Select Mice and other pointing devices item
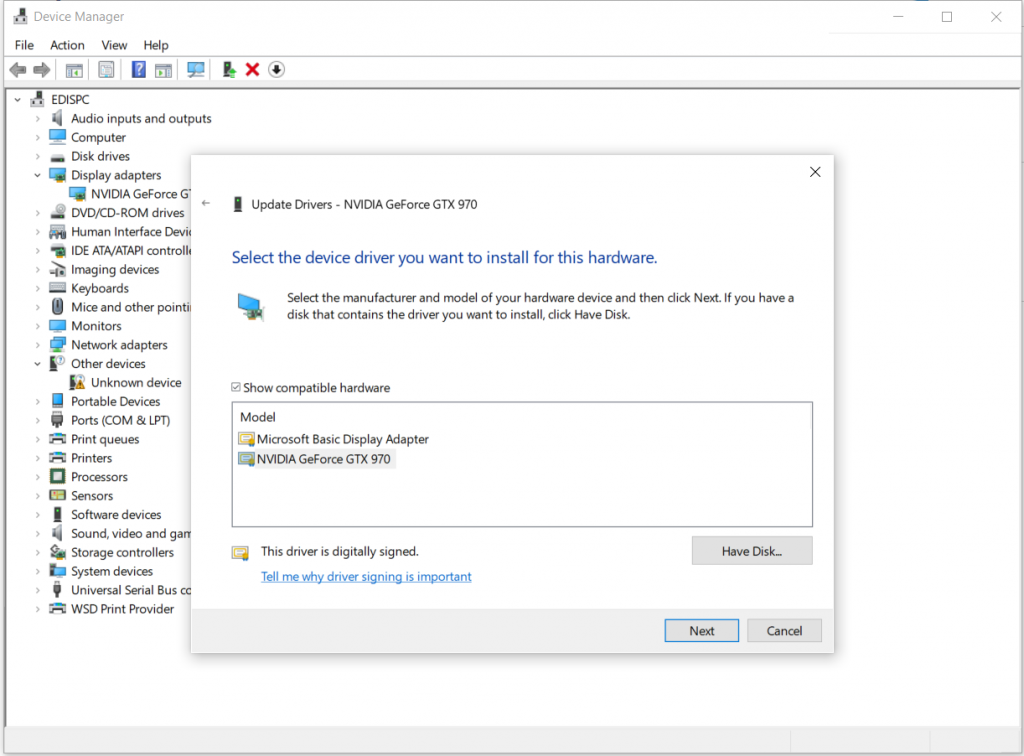Image resolution: width=1024 pixels, height=756 pixels. (x=131, y=307)
